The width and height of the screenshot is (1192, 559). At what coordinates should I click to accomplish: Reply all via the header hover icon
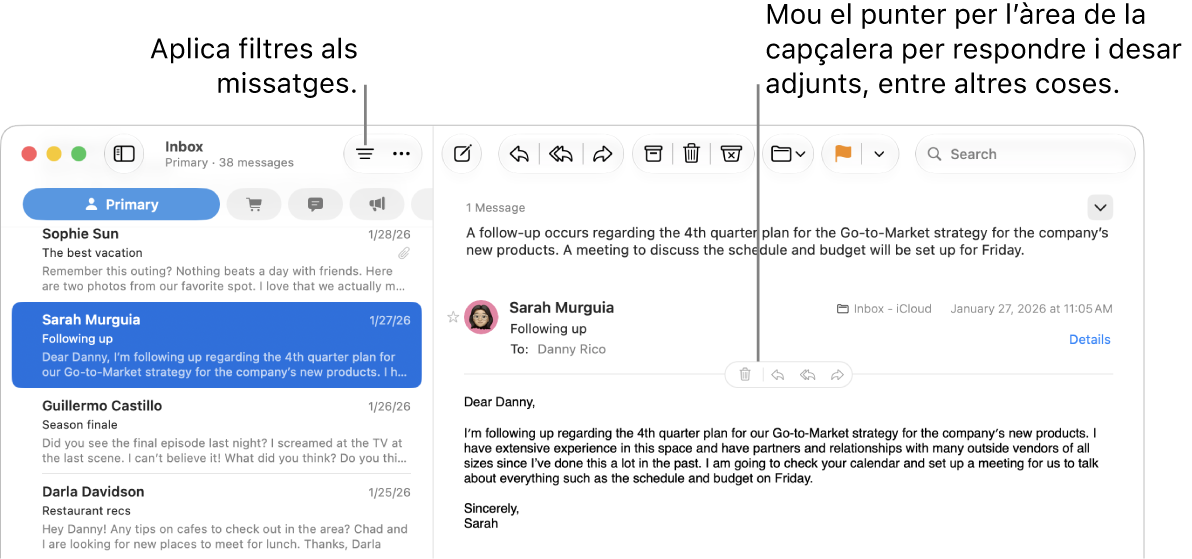pos(808,375)
